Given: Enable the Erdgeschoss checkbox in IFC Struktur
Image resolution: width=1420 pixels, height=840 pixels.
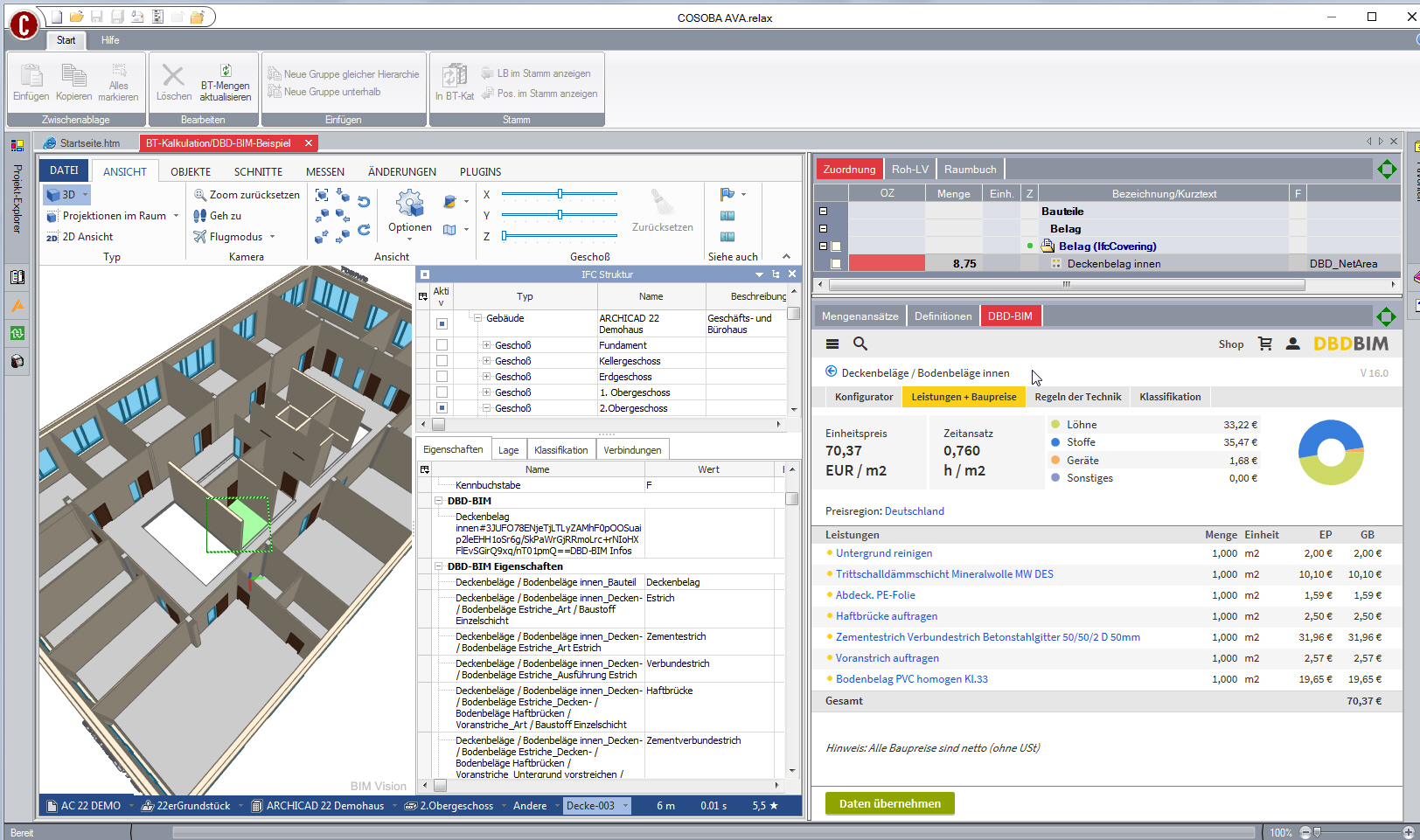Looking at the screenshot, I should (x=442, y=376).
